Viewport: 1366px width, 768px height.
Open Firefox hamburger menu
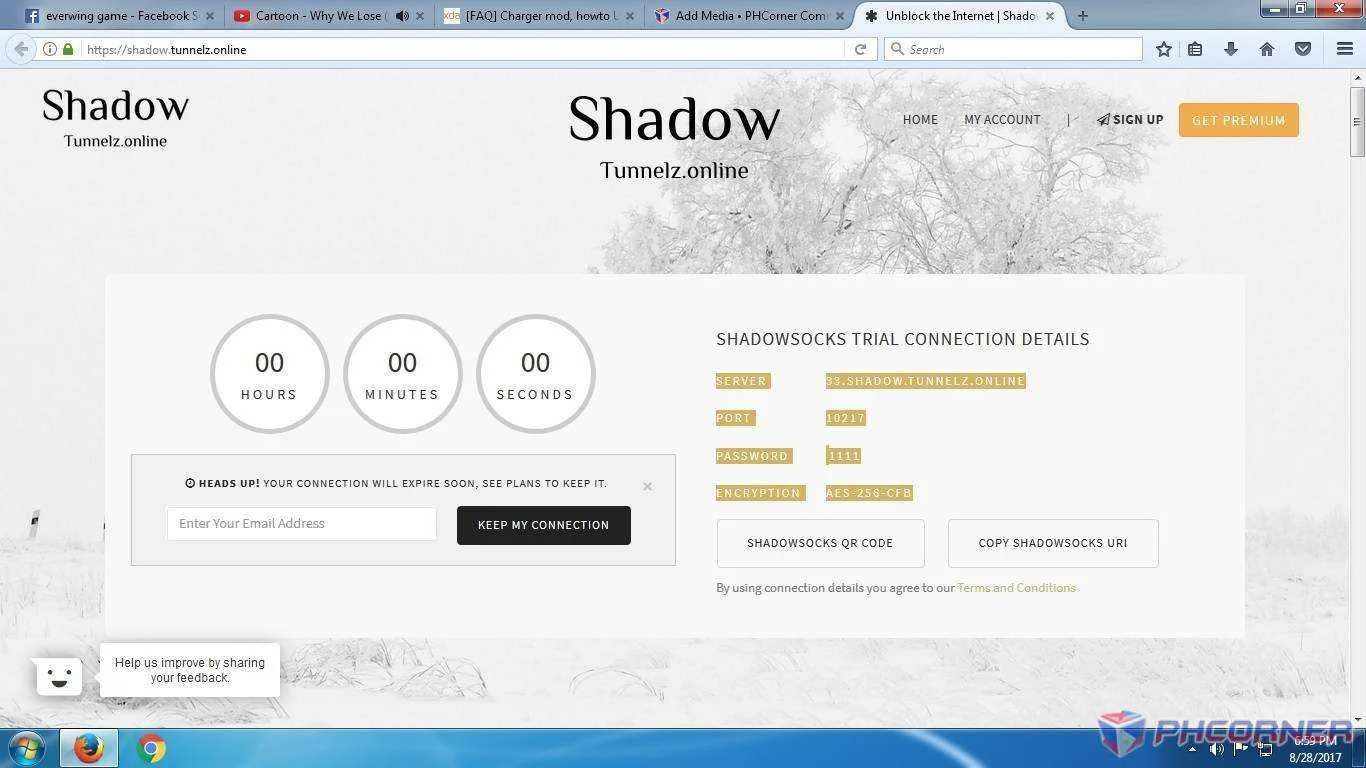tap(1345, 49)
